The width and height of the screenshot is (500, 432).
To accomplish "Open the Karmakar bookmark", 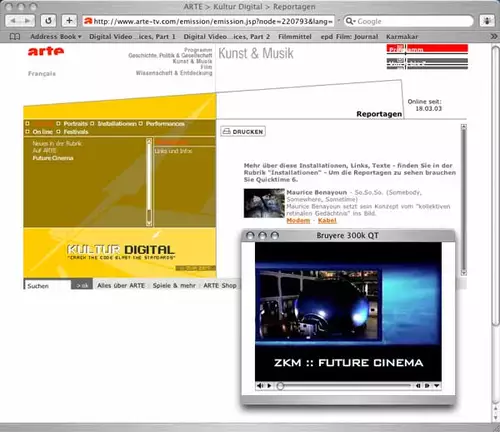I will [402, 36].
